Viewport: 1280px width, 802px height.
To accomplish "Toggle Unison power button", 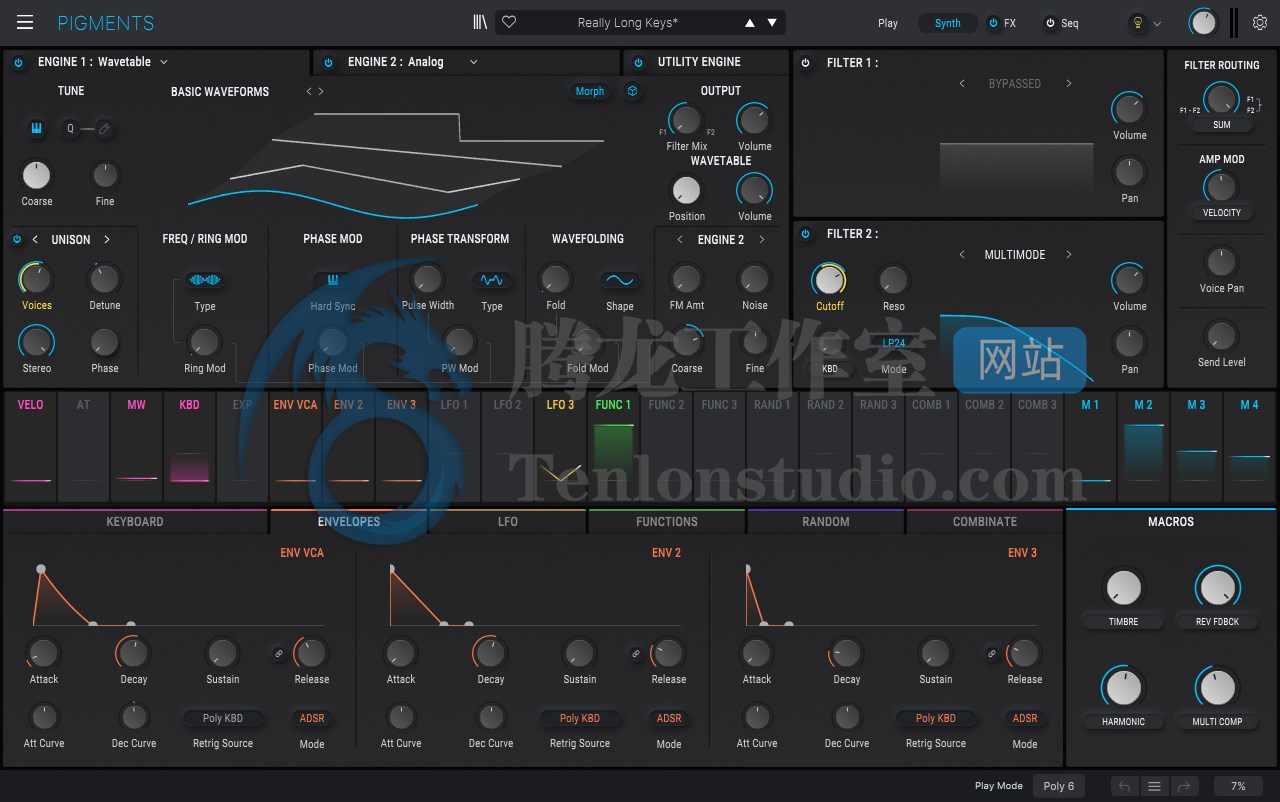I will pos(17,240).
